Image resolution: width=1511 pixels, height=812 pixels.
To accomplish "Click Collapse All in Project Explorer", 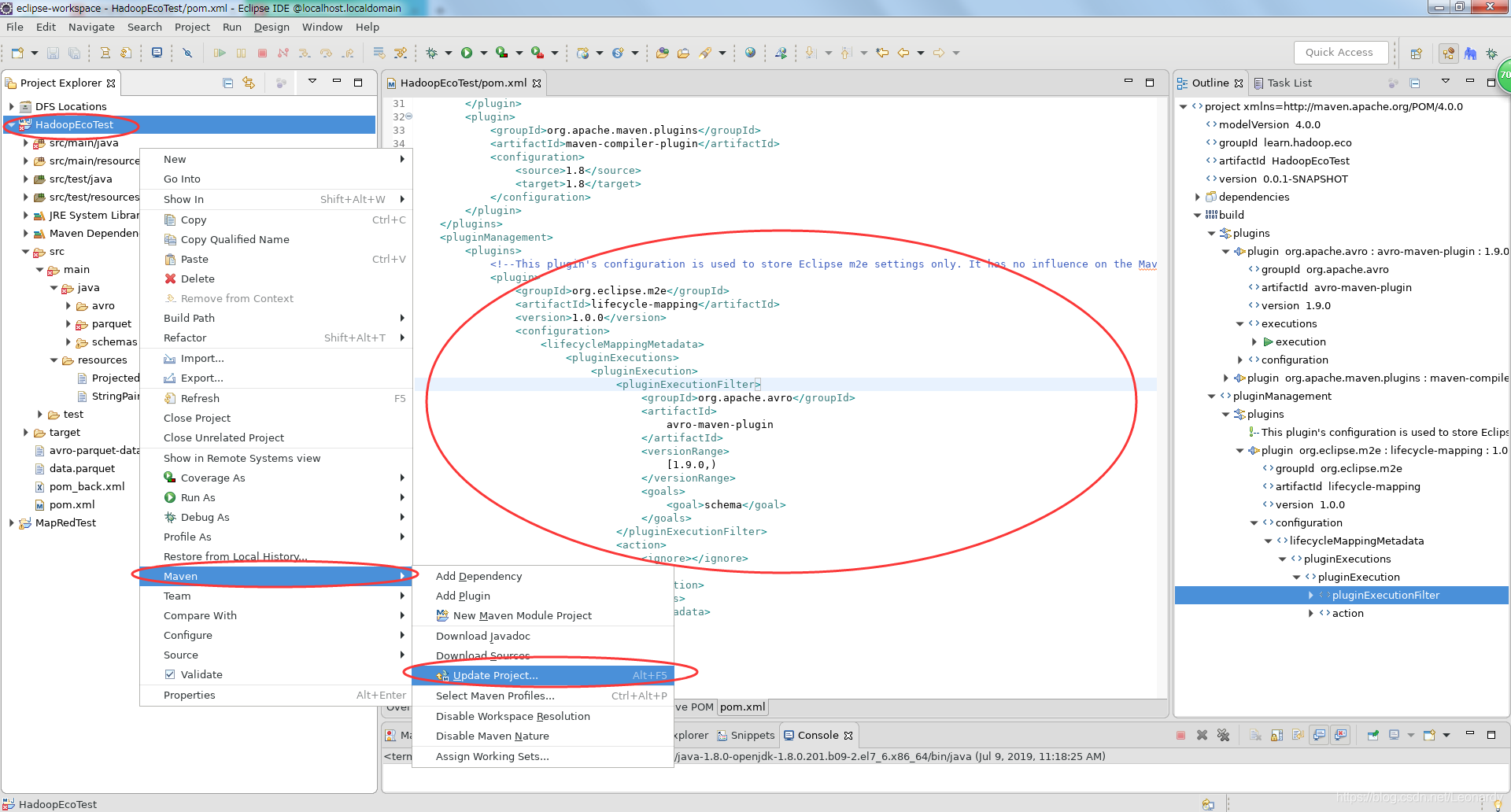I will pos(227,83).
